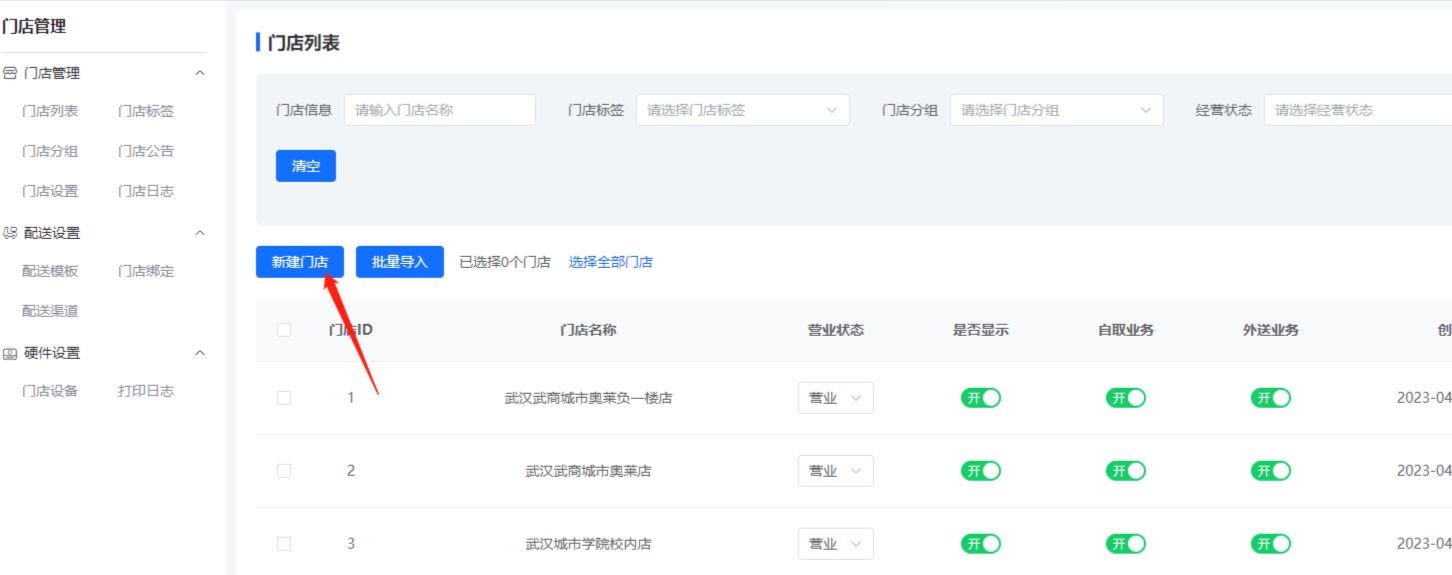Screen dimensions: 1452x575
Task: Click store name 武汉城市学院校内店
Action: coord(588,544)
